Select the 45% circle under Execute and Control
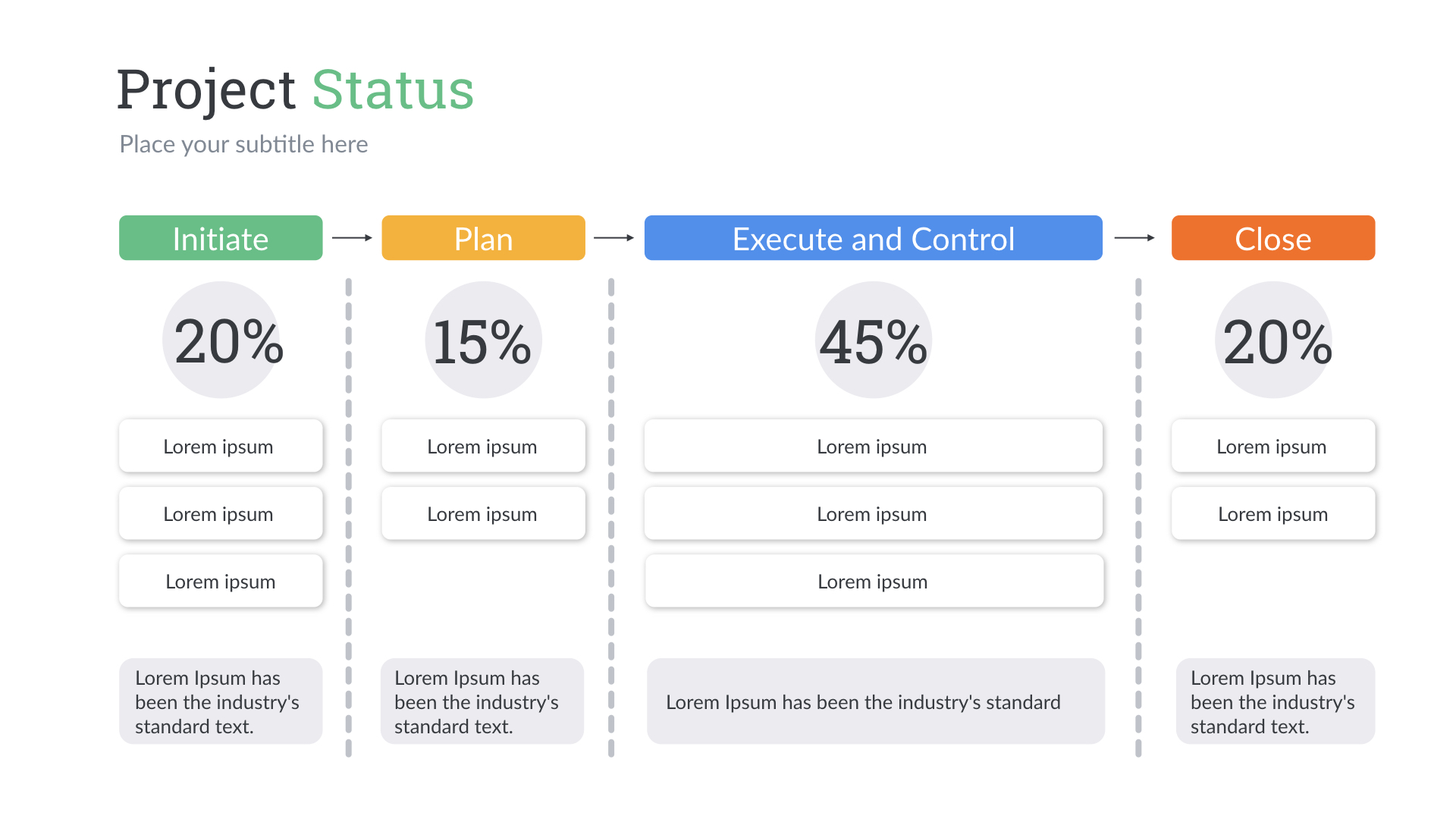 873,340
